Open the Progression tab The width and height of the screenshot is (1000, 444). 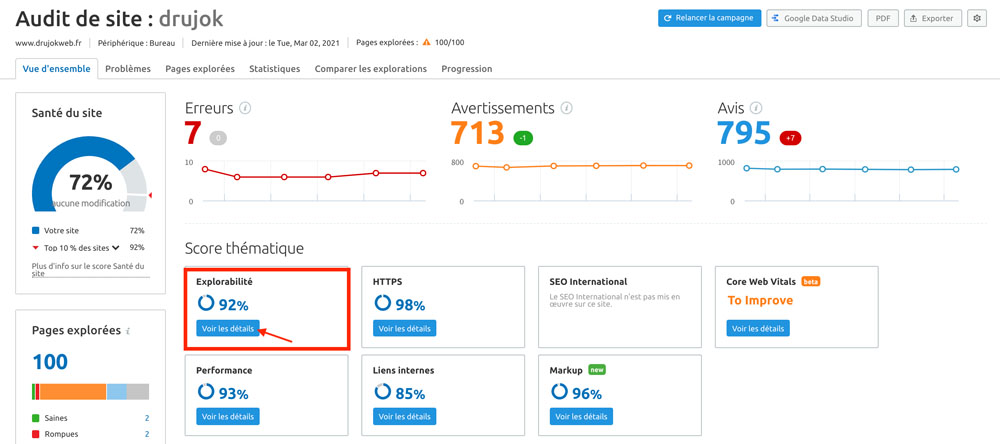tap(467, 69)
